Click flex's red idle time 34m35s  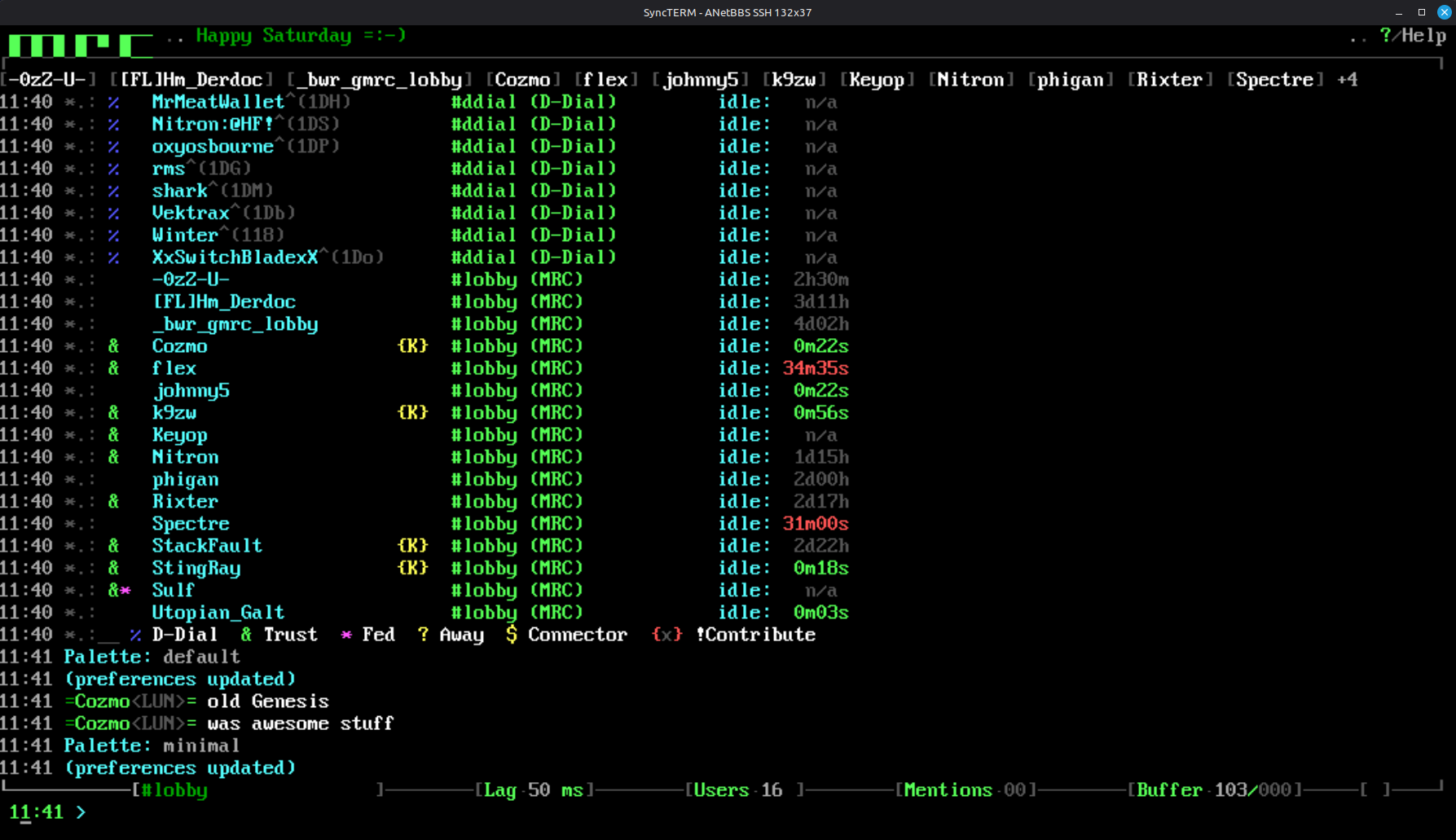click(x=816, y=368)
